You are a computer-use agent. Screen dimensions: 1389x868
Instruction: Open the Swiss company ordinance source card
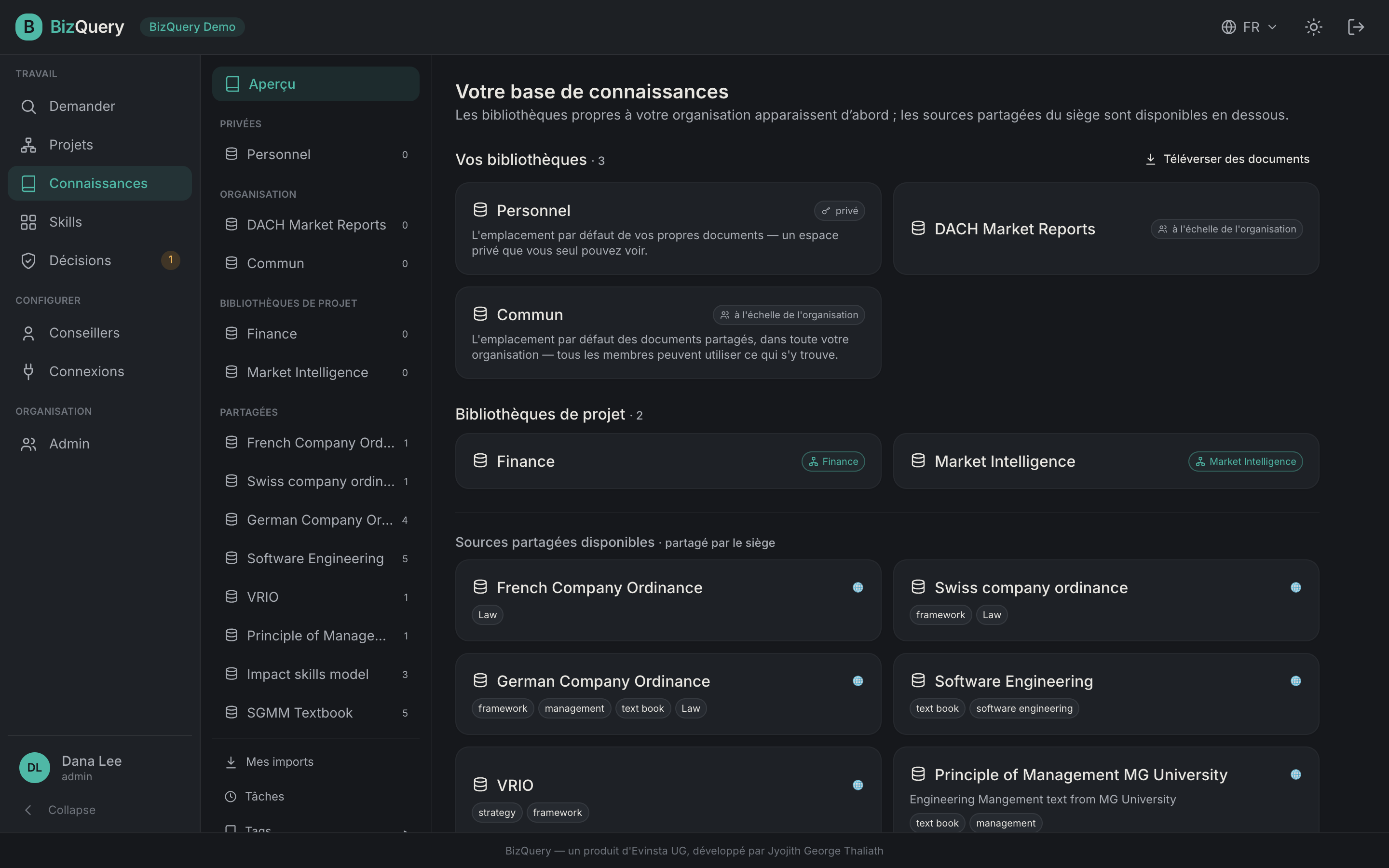coord(1105,600)
